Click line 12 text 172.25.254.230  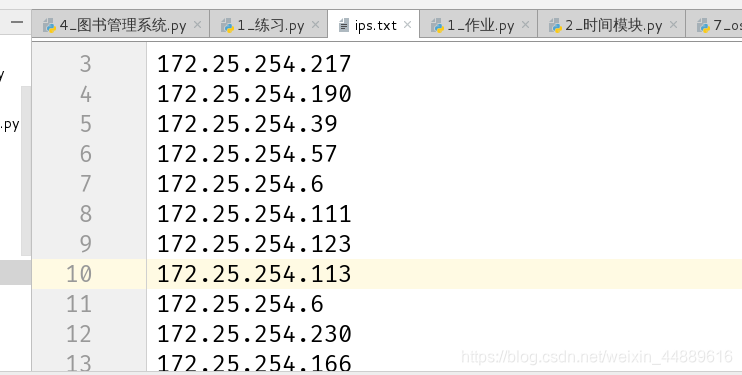point(254,334)
